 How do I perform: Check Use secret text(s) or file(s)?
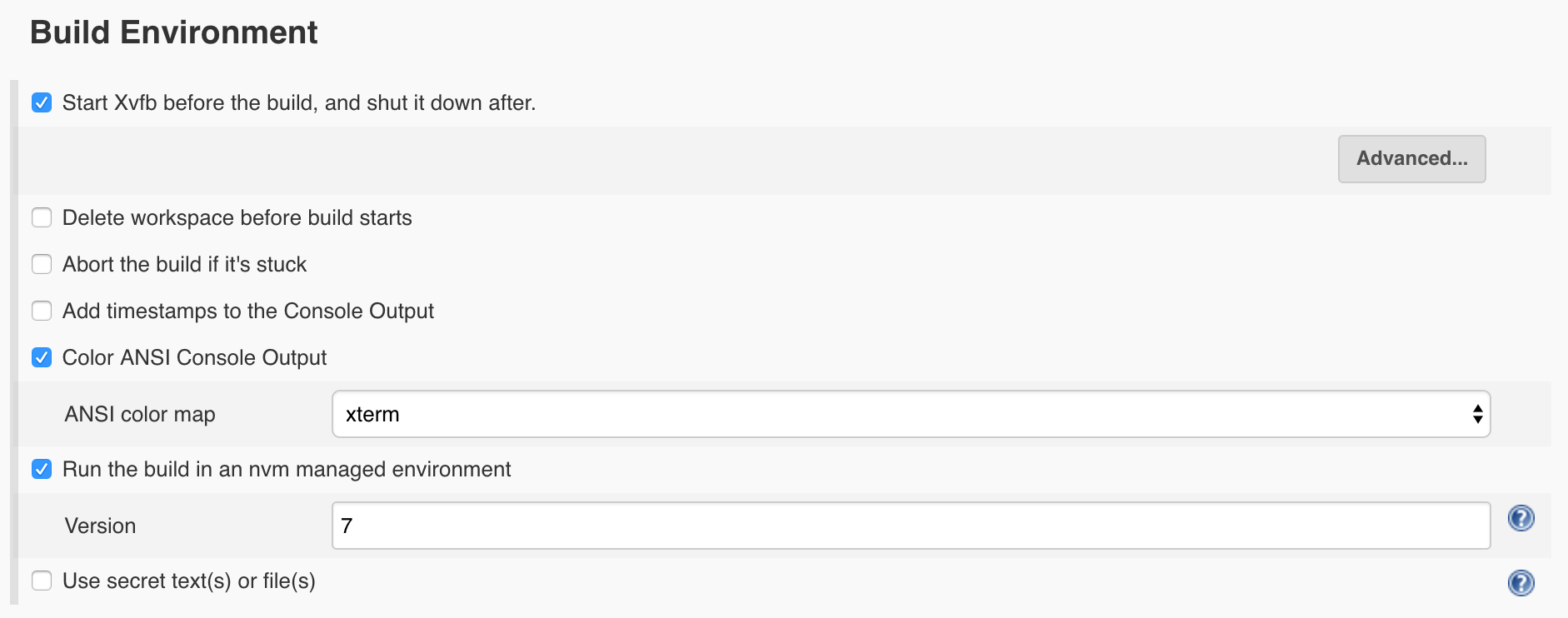(x=42, y=581)
